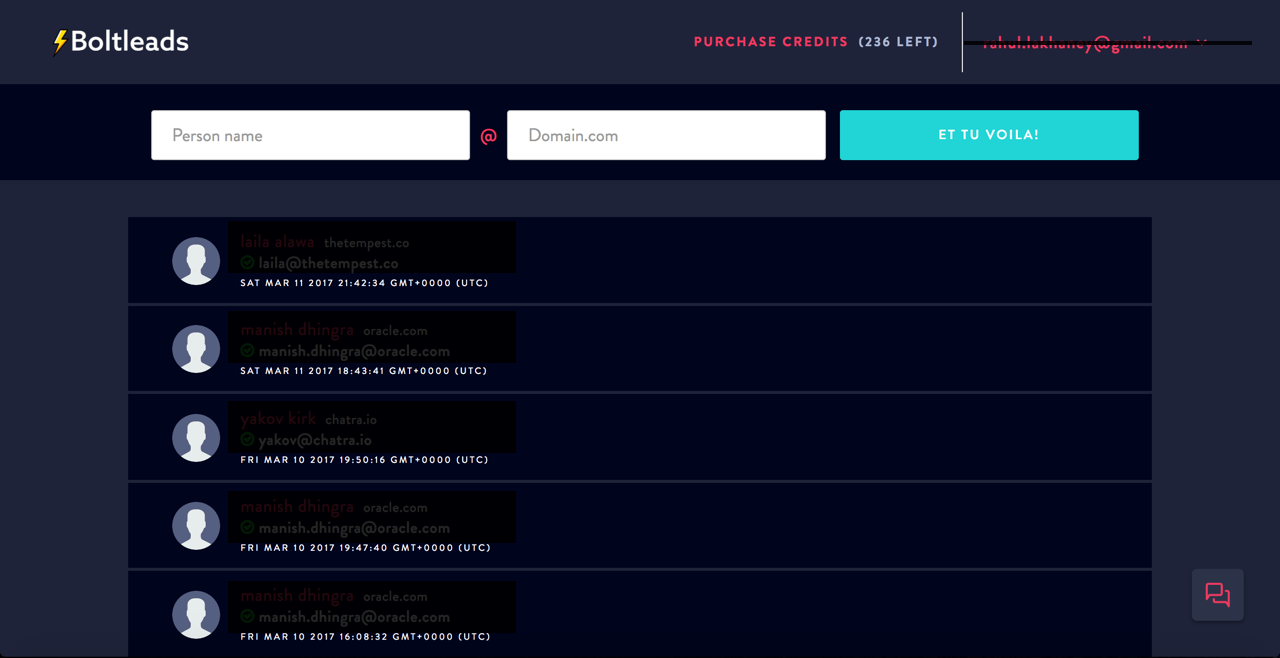This screenshot has height=658, width=1280.
Task: Click timestamp FRI MAR 10 2017 19:47:40
Action: point(365,548)
